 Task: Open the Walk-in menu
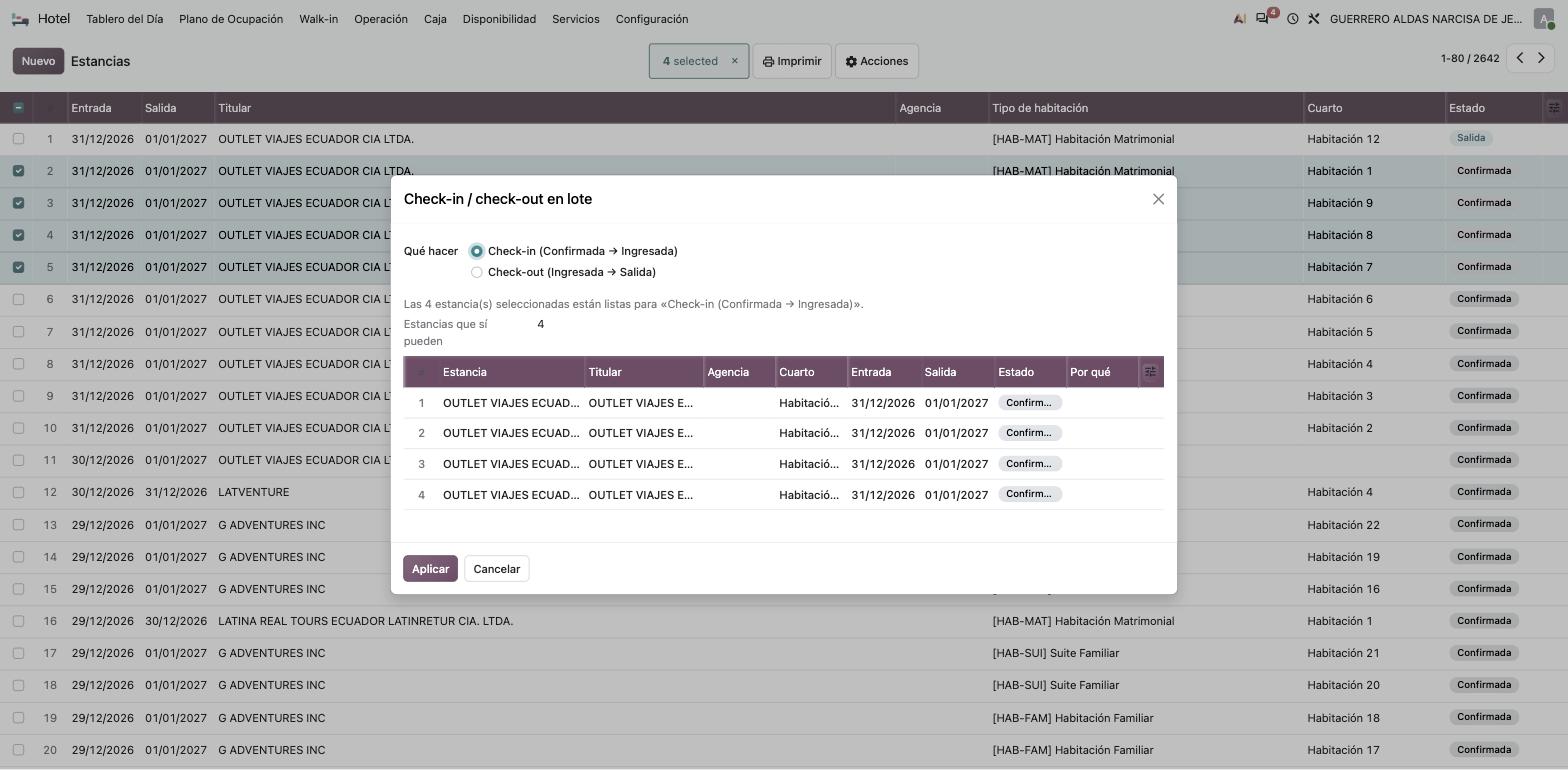point(318,19)
